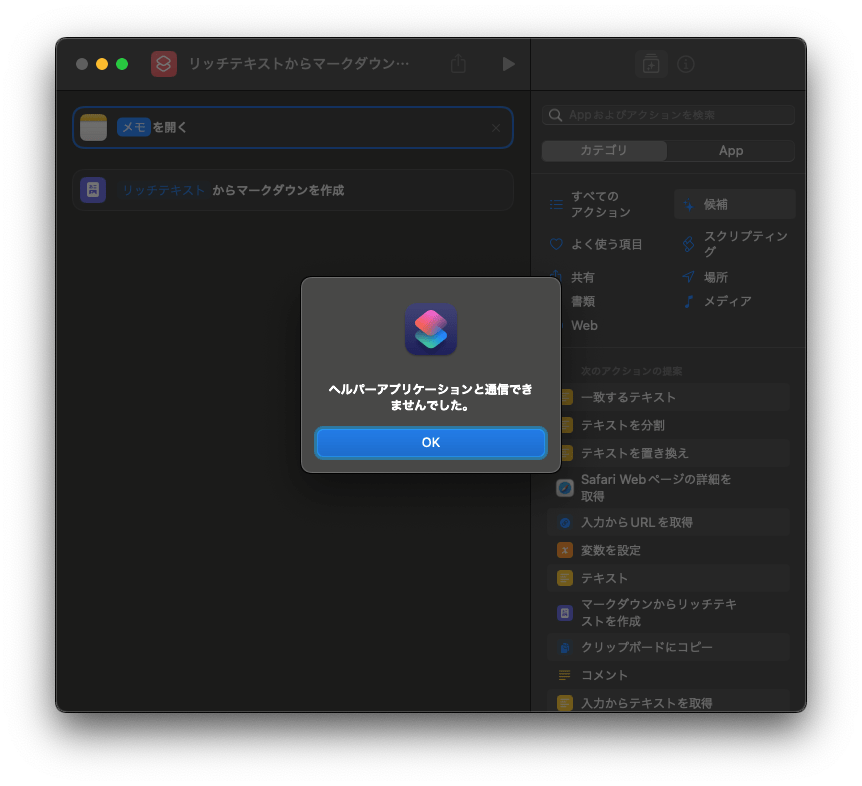Add the テキストを分割 action
The width and height of the screenshot is (862, 786).
668,425
